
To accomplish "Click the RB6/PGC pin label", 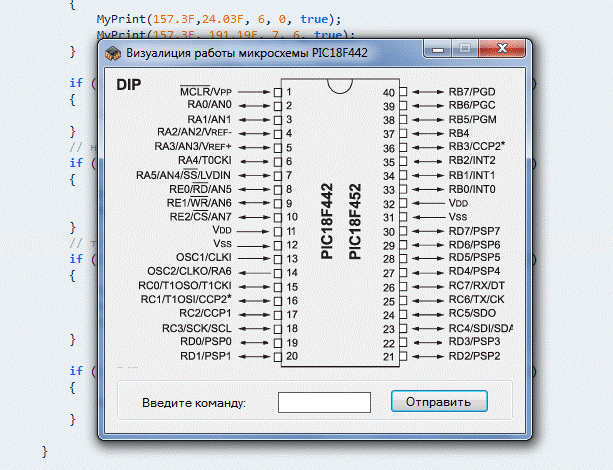I will 472,105.
